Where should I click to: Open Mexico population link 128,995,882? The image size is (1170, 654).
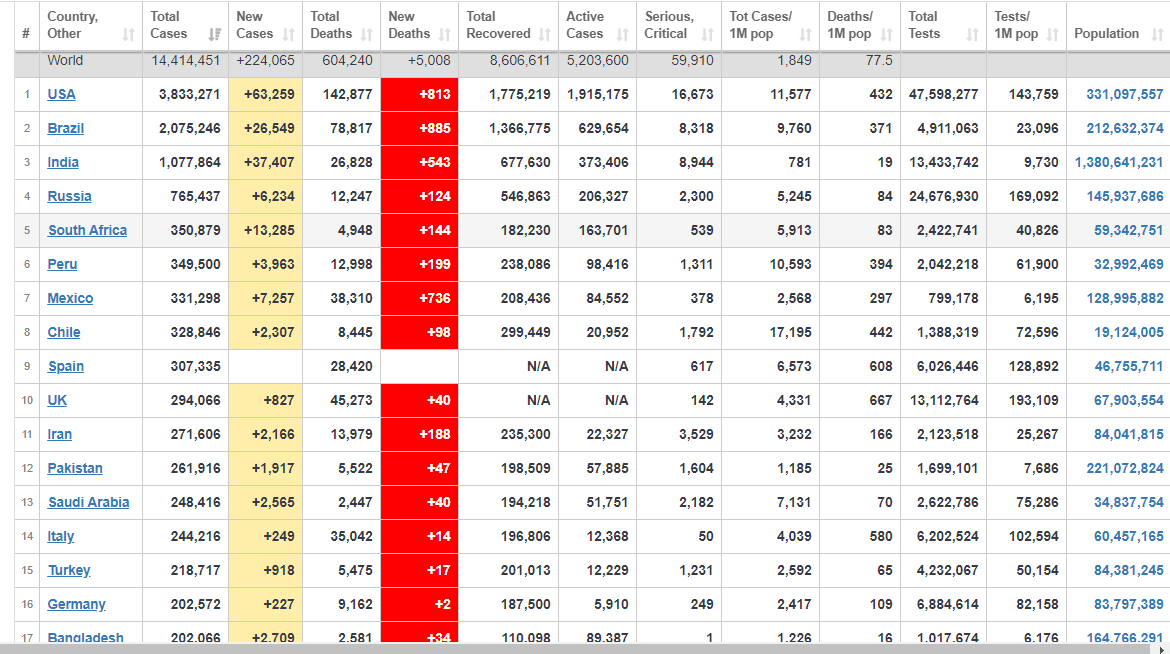(1124, 298)
